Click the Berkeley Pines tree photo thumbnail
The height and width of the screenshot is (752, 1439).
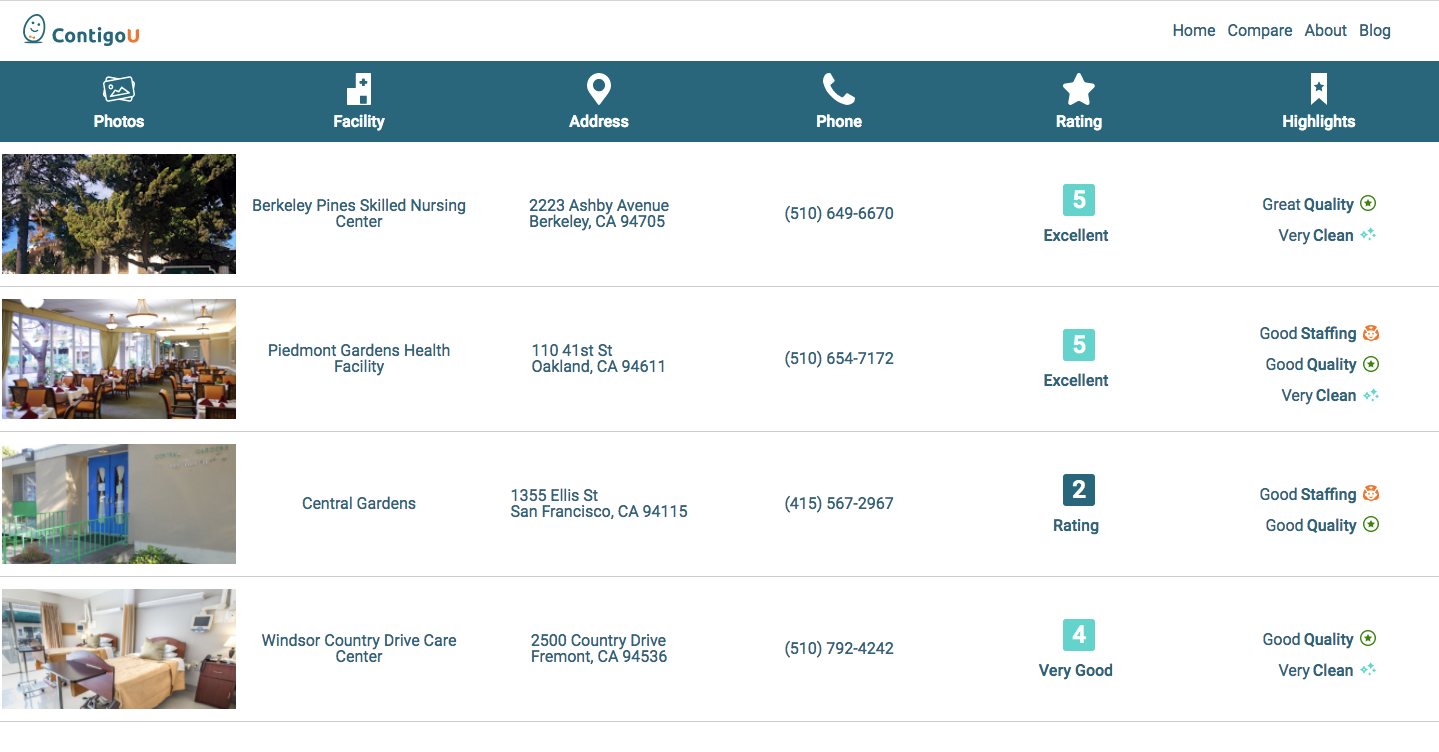coord(119,214)
